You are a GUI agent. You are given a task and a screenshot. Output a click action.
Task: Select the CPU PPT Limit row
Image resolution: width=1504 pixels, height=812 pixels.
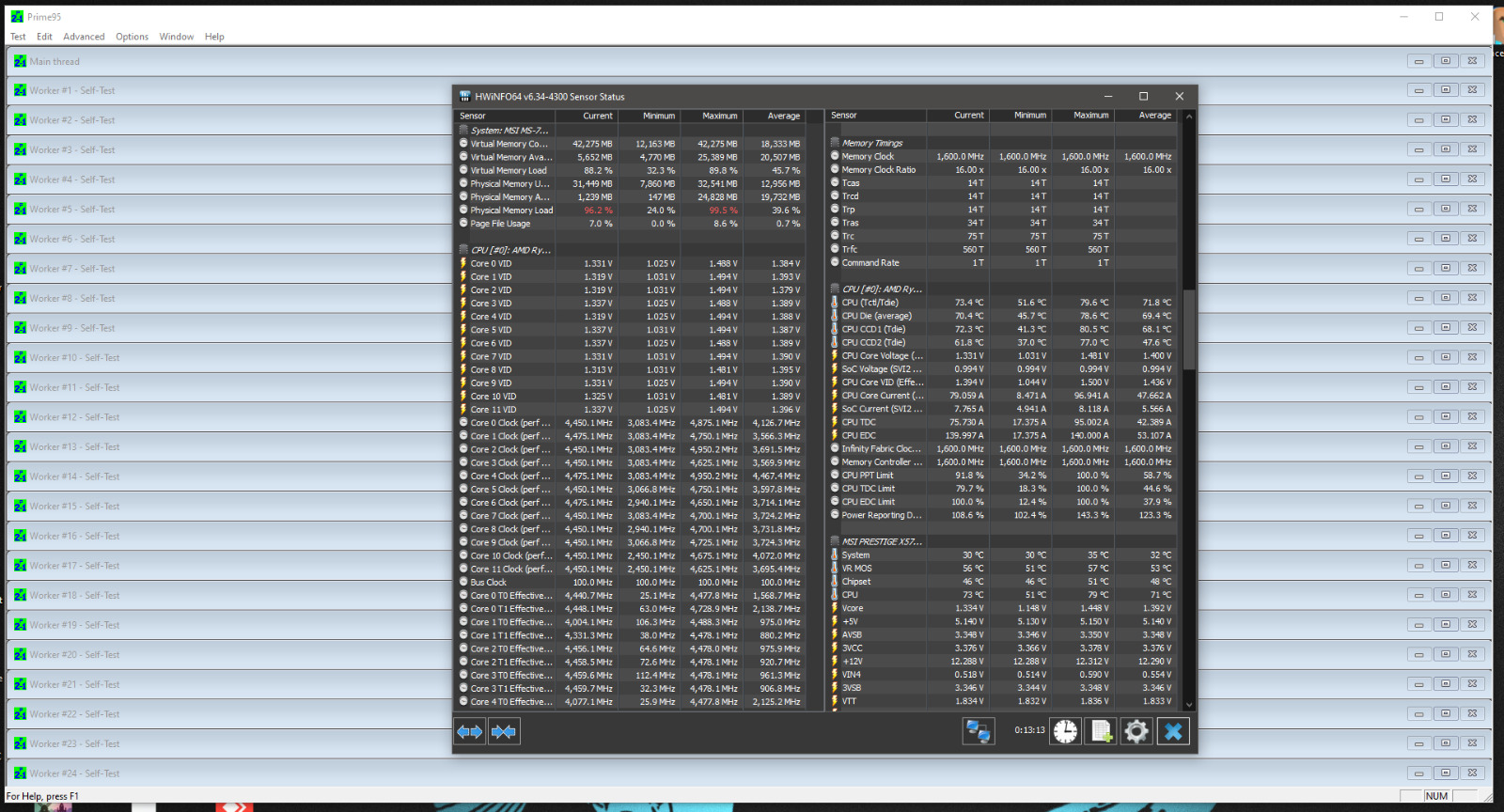(1003, 476)
